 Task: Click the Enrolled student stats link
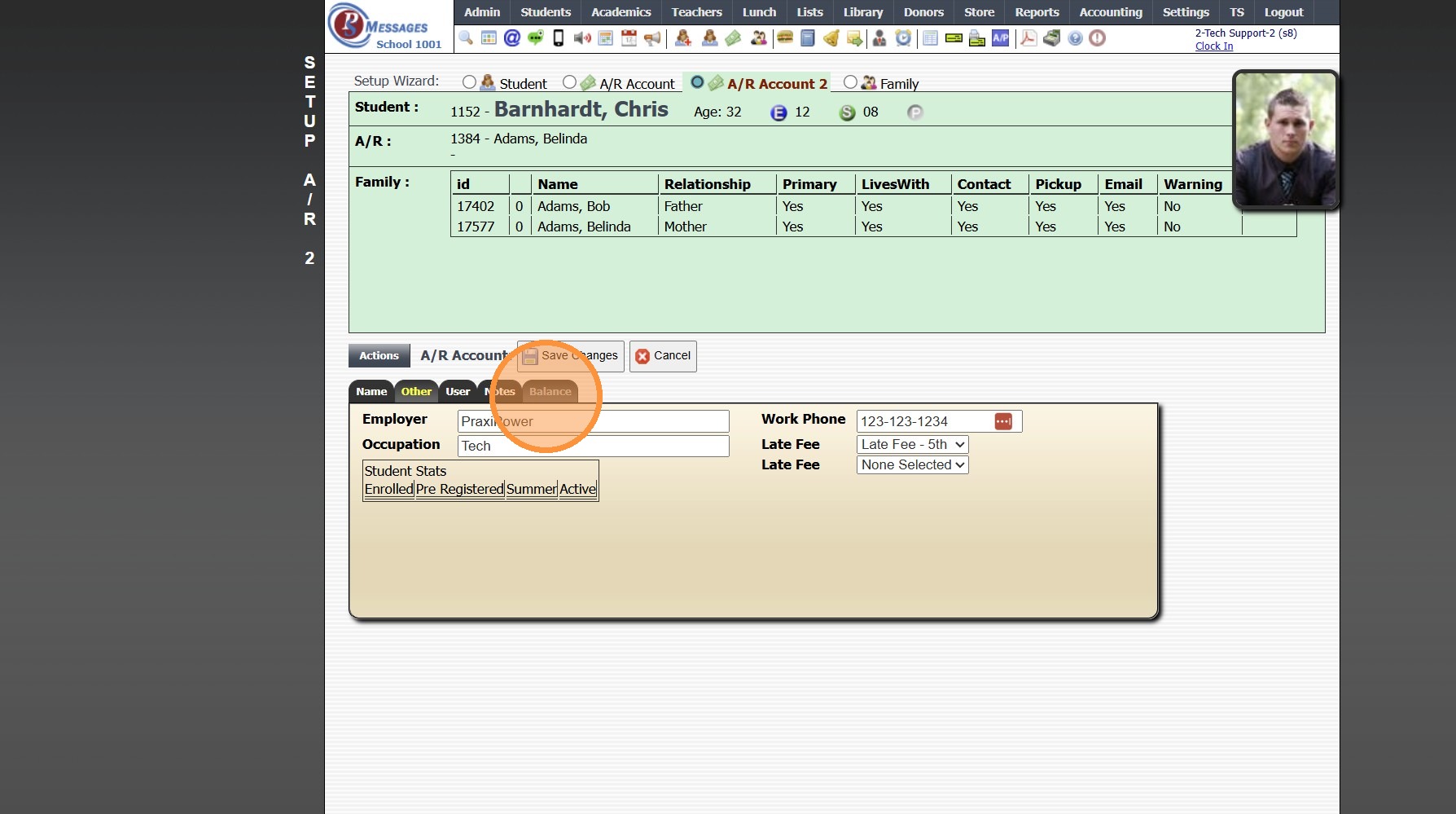pos(389,489)
